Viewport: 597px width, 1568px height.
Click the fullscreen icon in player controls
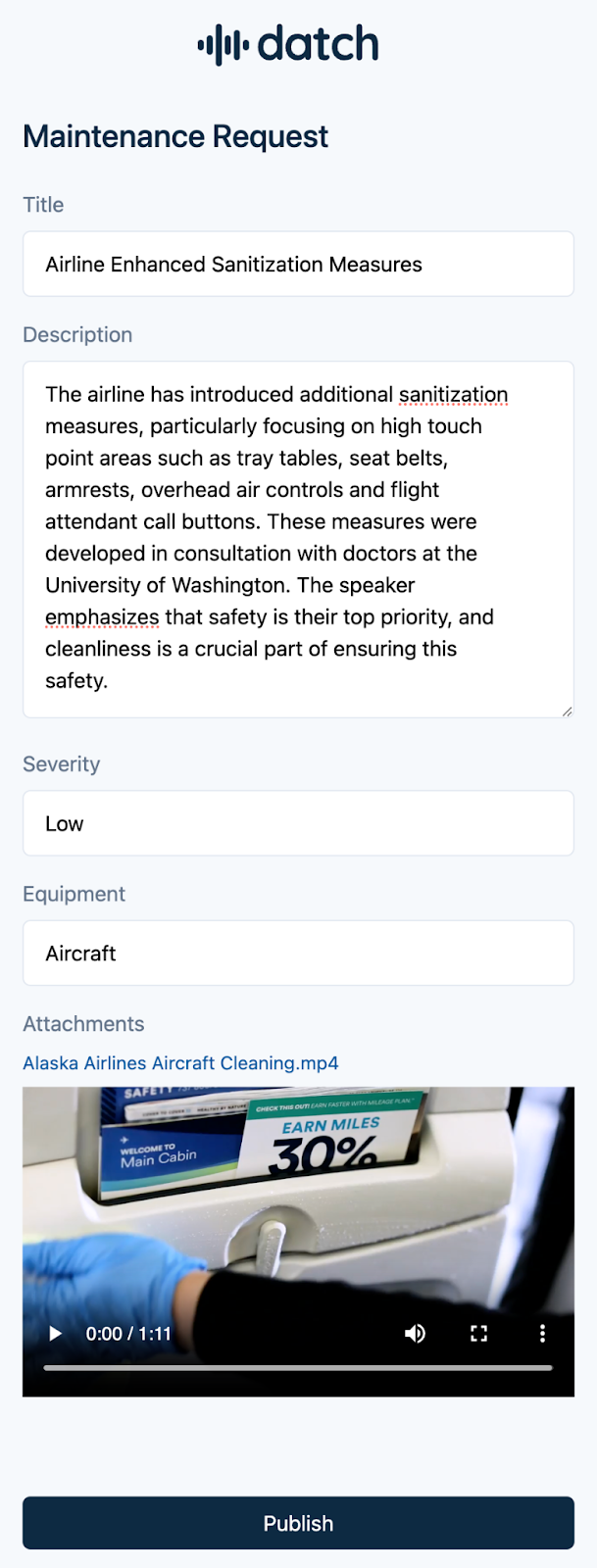click(x=478, y=1333)
